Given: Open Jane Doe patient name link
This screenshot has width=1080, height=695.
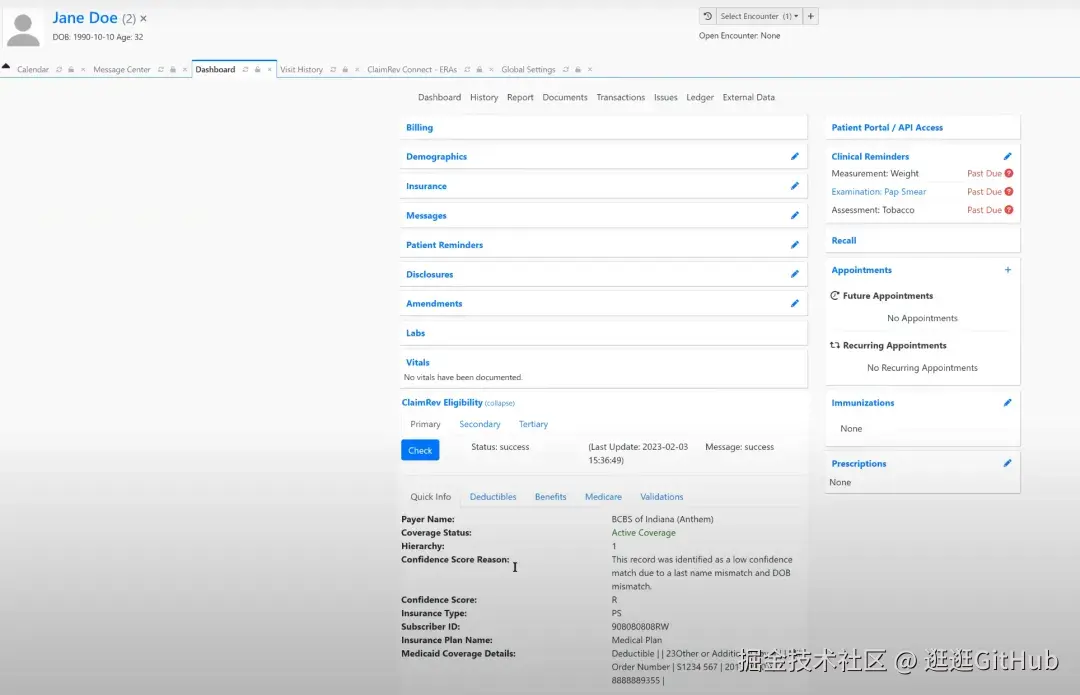Looking at the screenshot, I should (85, 18).
